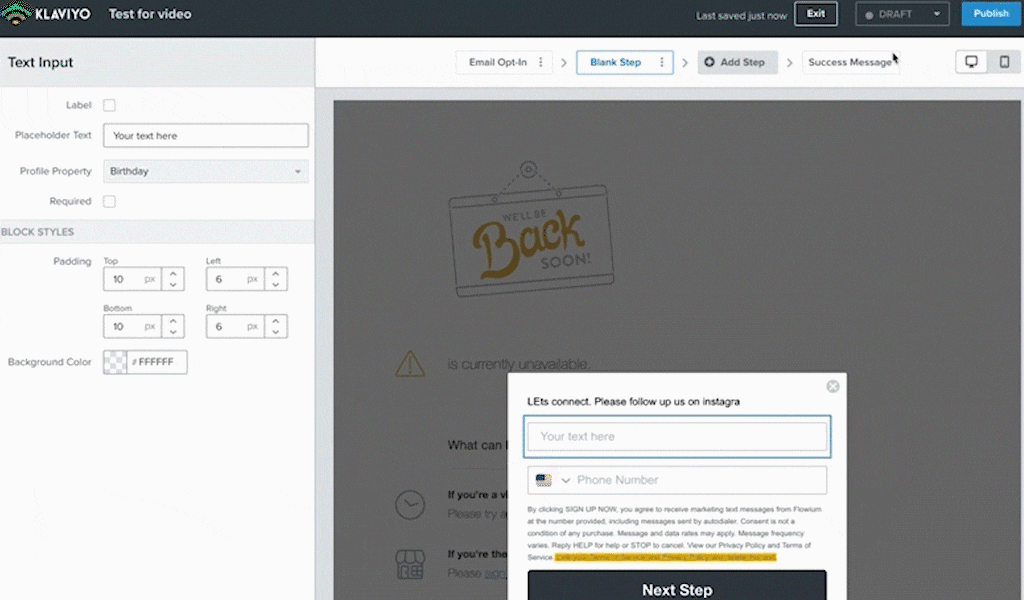Open the Background Color swatch
This screenshot has height=600, width=1024.
116,362
